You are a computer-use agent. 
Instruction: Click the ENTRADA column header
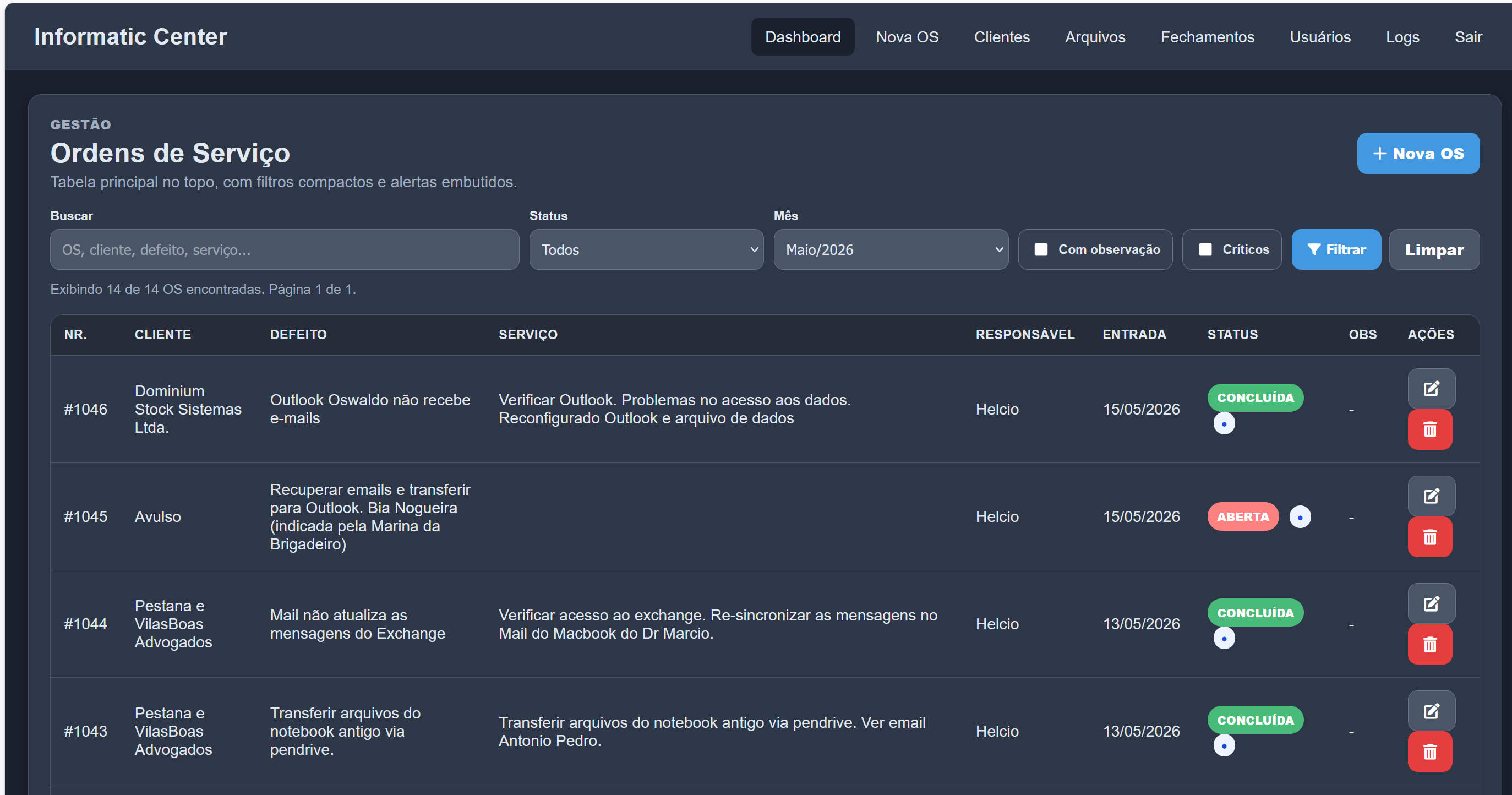coord(1134,335)
